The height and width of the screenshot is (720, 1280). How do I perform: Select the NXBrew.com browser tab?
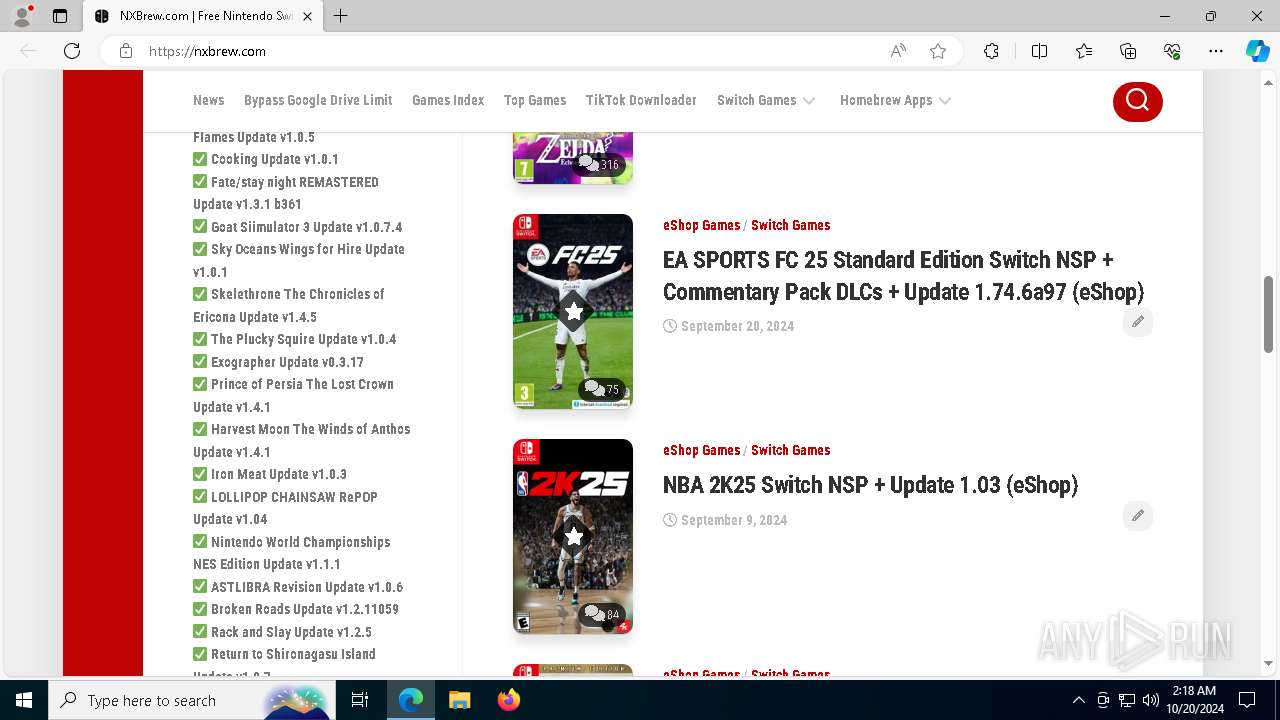(203, 16)
